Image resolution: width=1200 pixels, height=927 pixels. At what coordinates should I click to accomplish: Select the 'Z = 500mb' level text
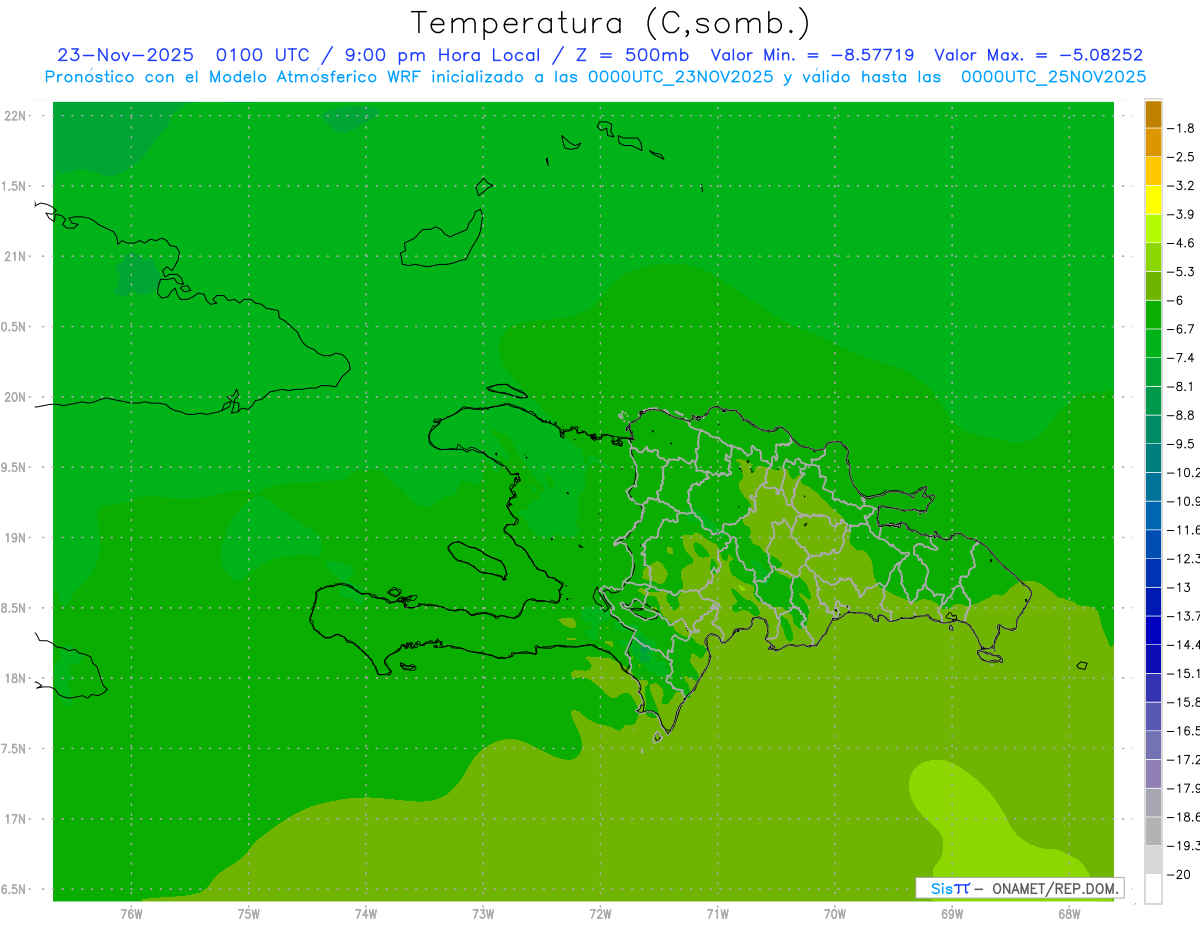click(631, 55)
